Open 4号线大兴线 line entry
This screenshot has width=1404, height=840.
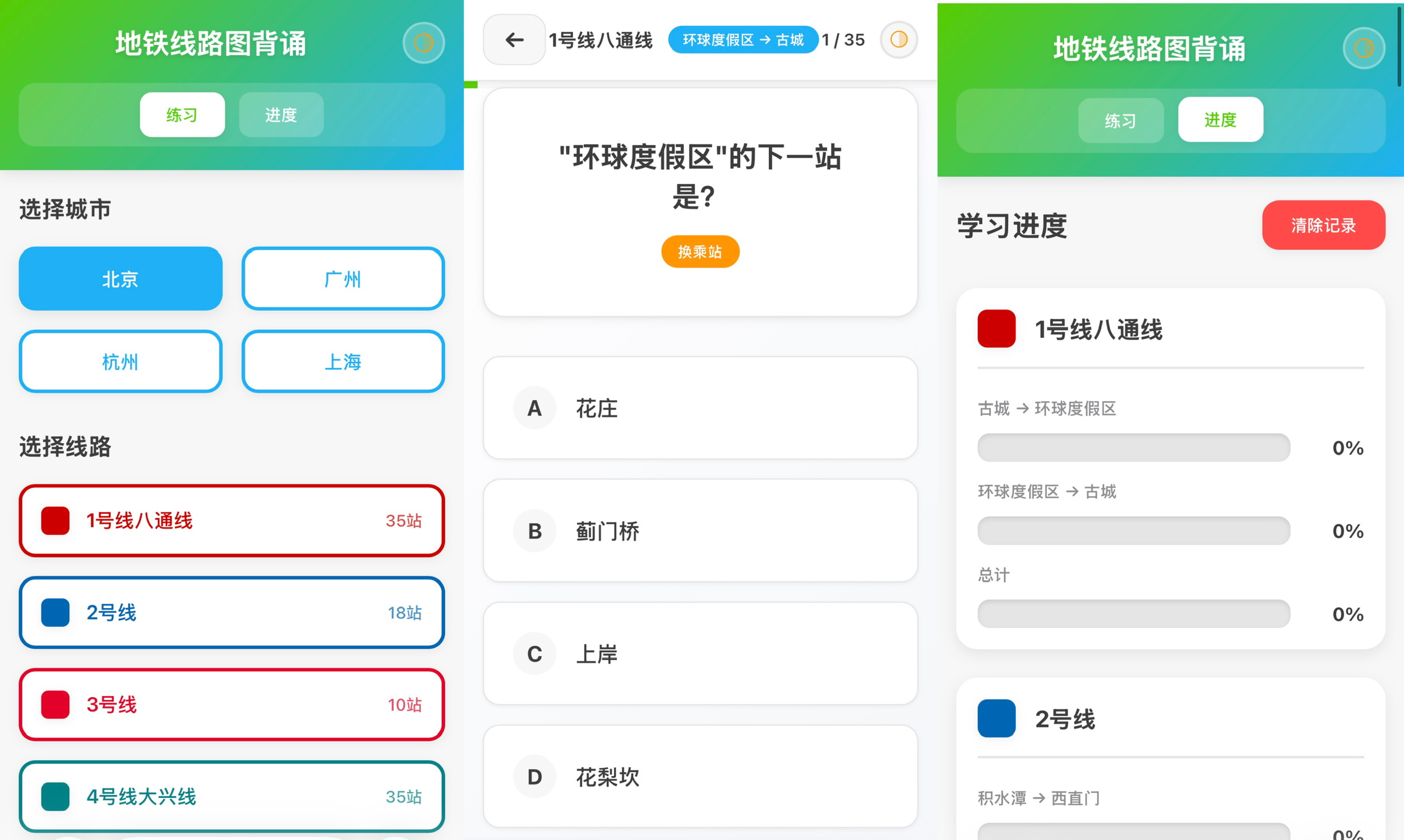pos(231,796)
